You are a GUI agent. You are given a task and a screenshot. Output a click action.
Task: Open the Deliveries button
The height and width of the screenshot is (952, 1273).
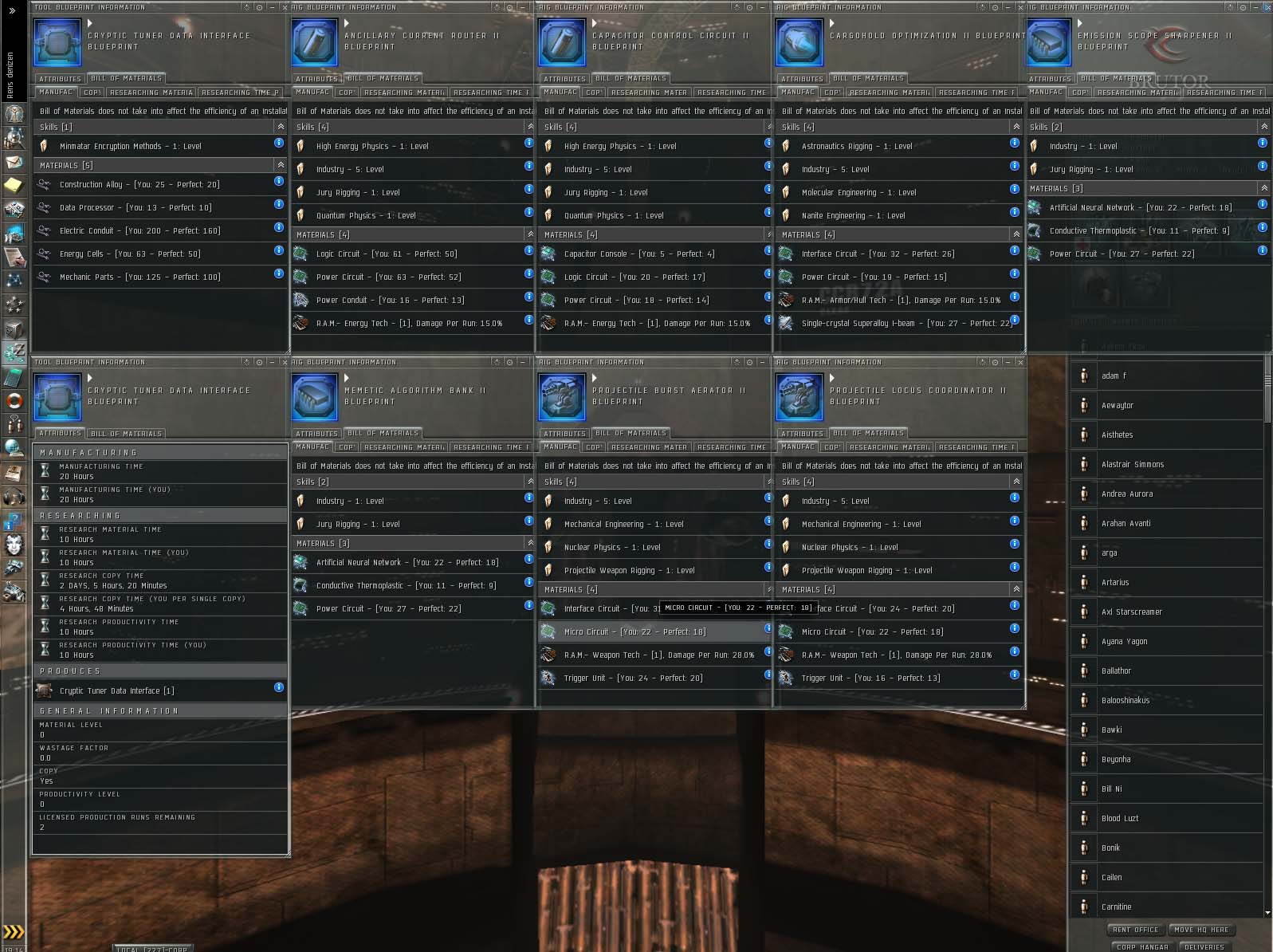[x=1204, y=947]
